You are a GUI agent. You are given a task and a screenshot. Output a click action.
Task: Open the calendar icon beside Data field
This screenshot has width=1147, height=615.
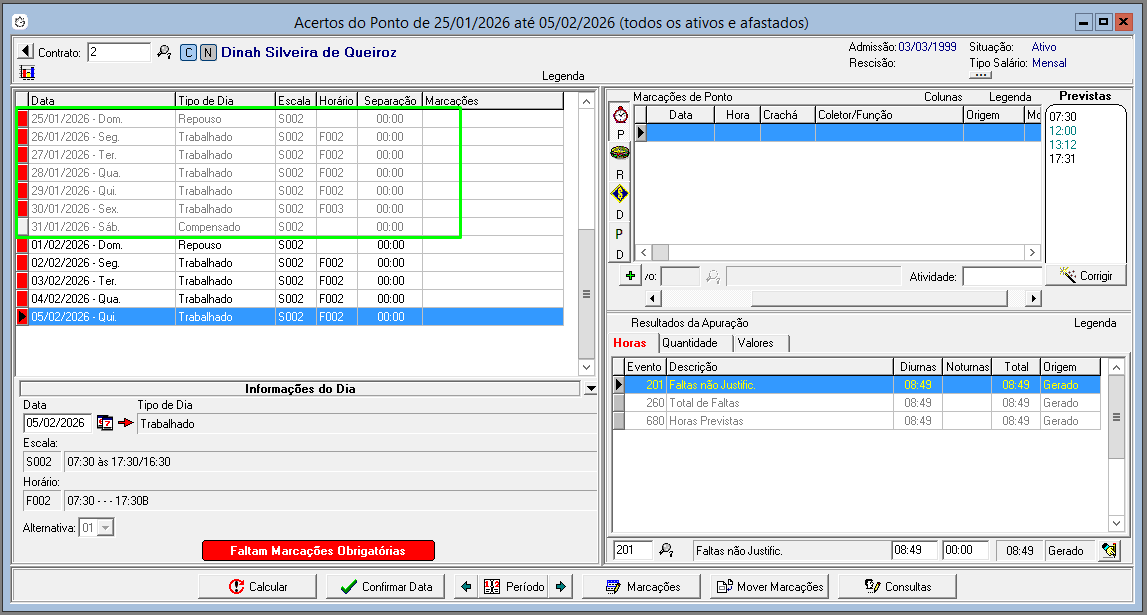tap(105, 423)
